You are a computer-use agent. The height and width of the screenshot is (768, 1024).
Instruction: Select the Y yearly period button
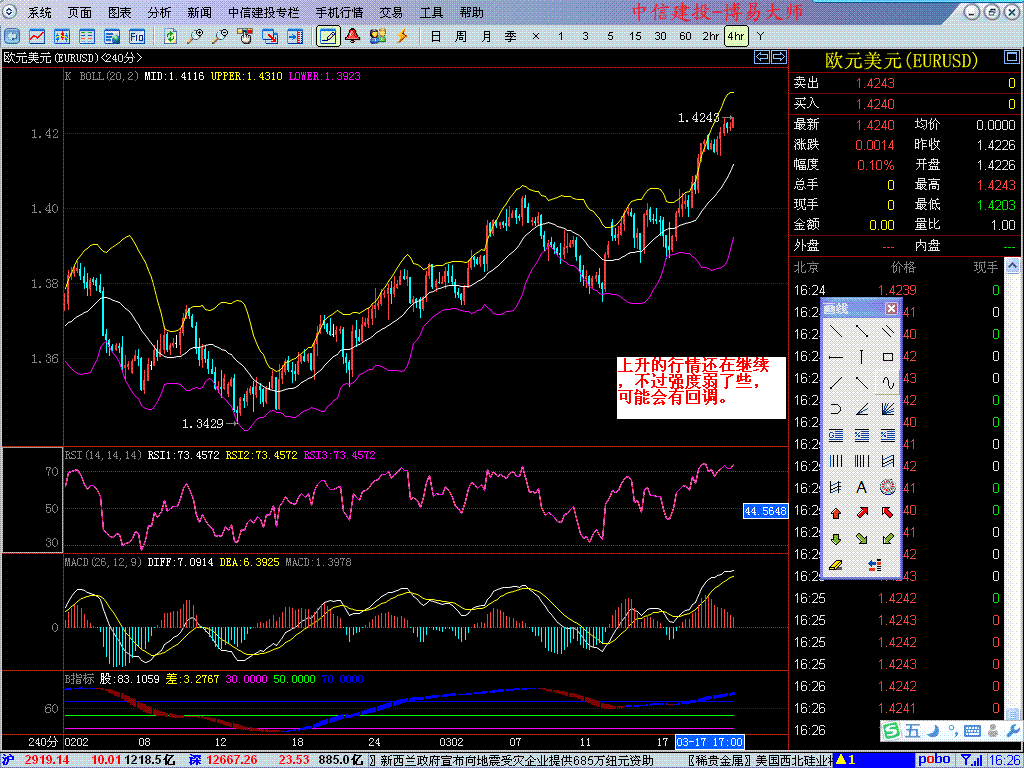tap(760, 37)
